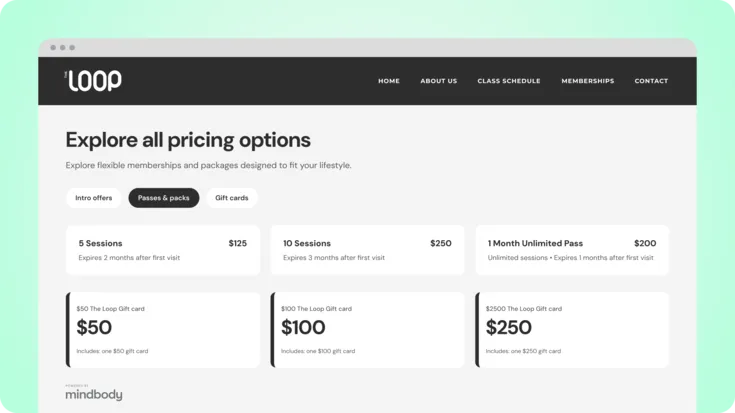735x413 pixels.
Task: Switch to the Intro offers tab
Action: [94, 198]
